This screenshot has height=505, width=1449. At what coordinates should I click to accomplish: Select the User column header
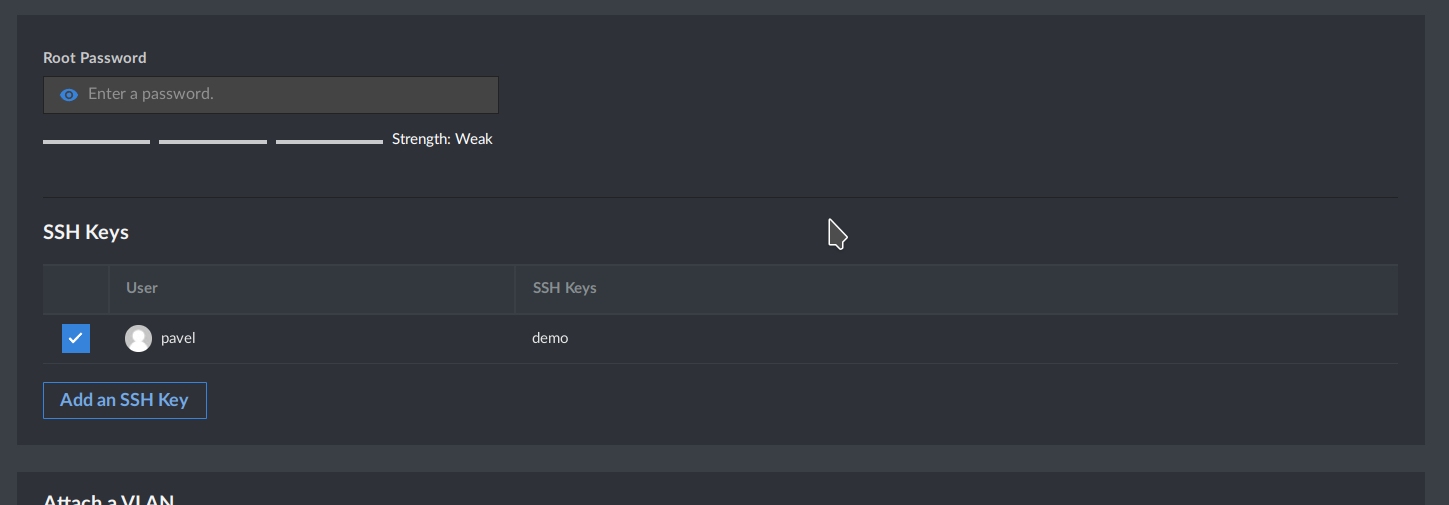pyautogui.click(x=142, y=288)
